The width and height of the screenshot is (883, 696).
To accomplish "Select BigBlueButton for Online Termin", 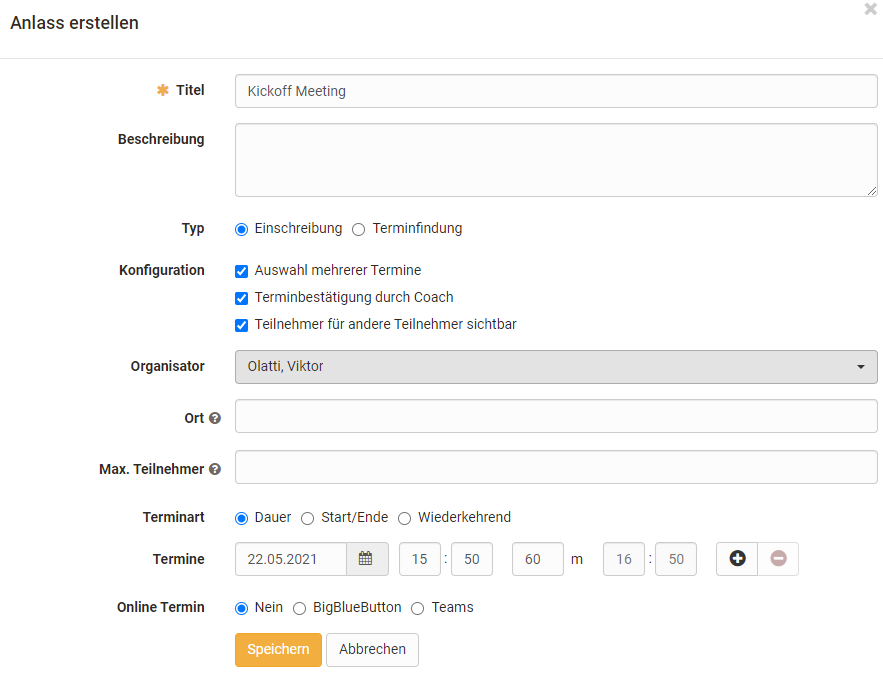I will click(299, 608).
